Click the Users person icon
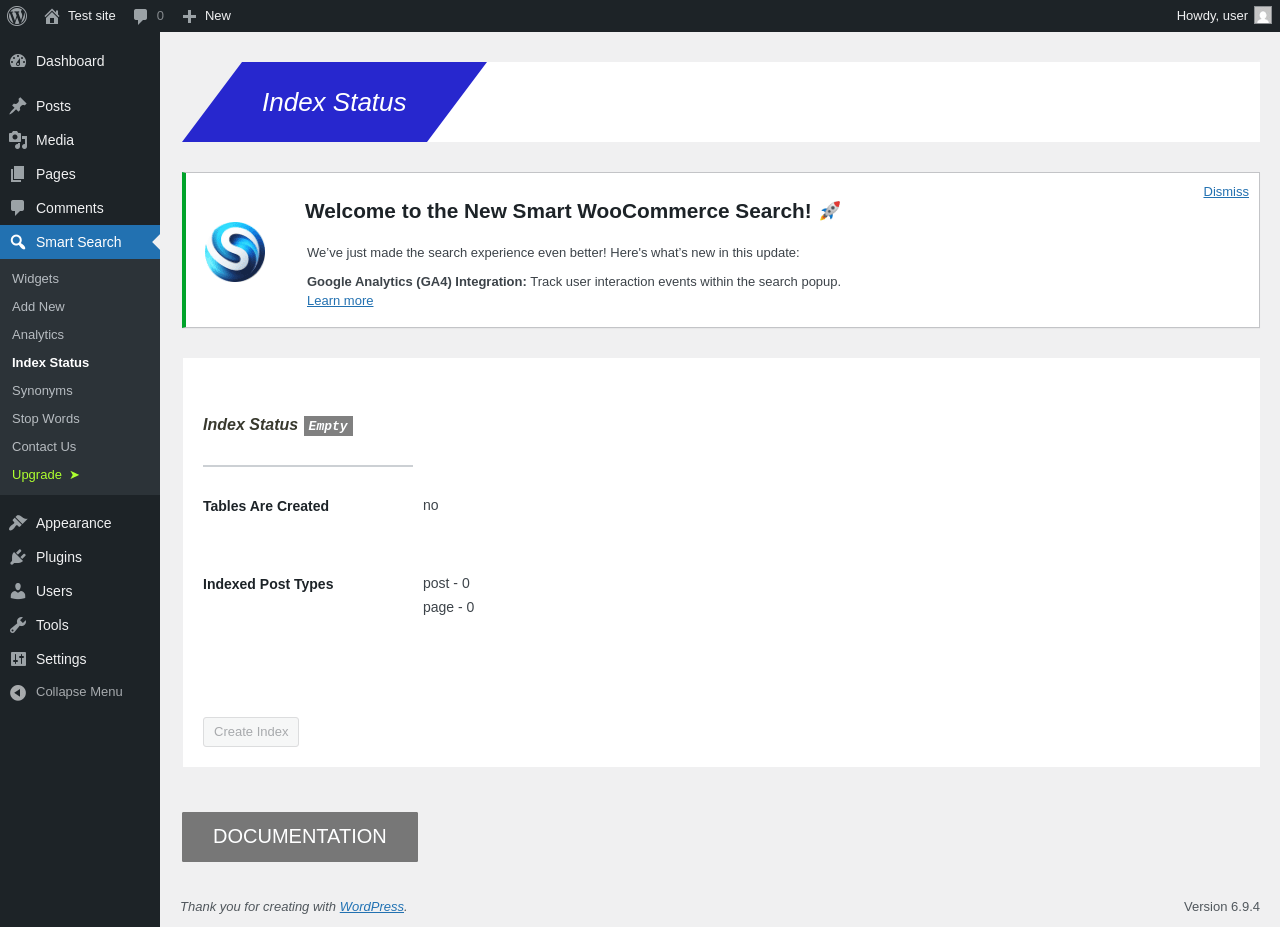 point(18,591)
